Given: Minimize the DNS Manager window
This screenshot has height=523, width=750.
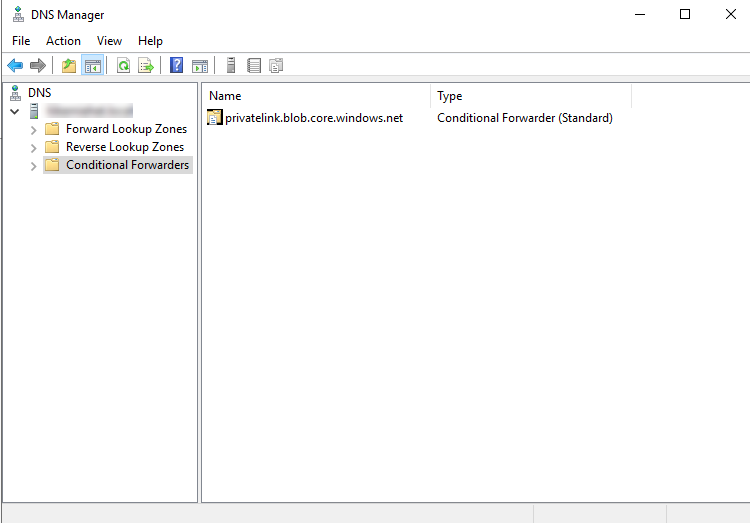Looking at the screenshot, I should point(640,14).
